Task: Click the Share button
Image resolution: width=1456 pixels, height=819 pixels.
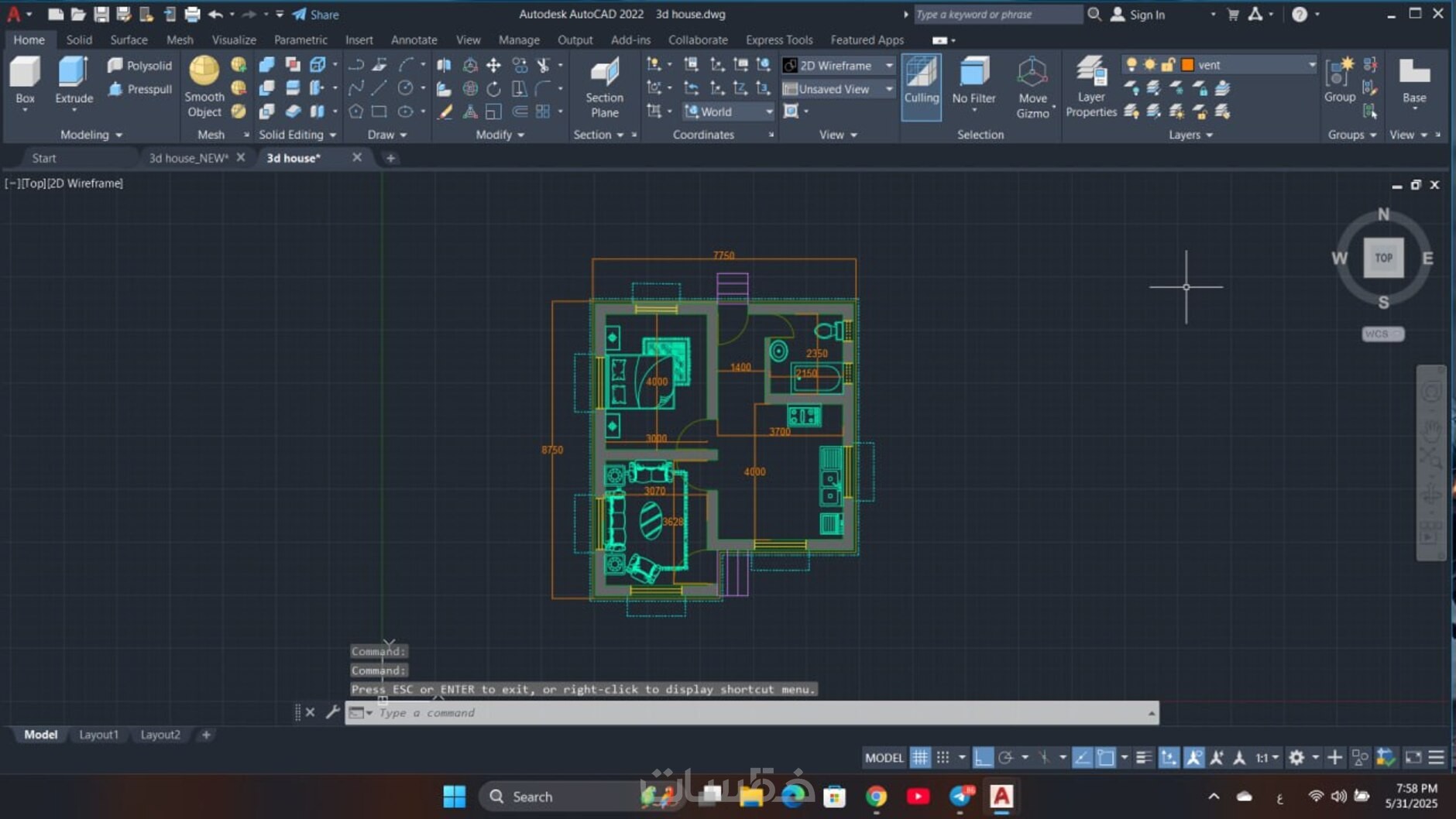Action: pyautogui.click(x=315, y=14)
